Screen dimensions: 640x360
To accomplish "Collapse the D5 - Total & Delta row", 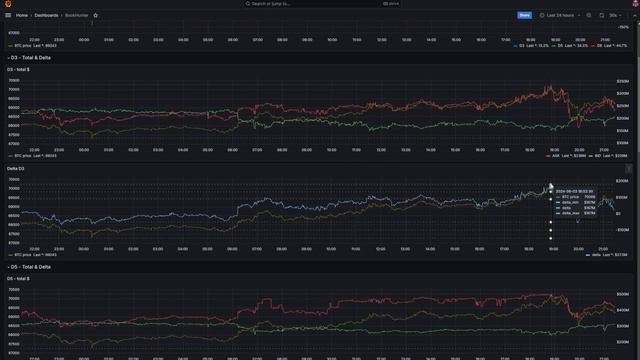I will pos(29,267).
